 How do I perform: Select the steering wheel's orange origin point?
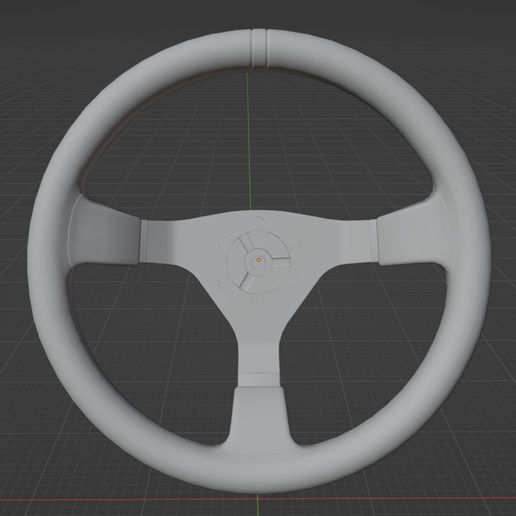click(x=258, y=260)
